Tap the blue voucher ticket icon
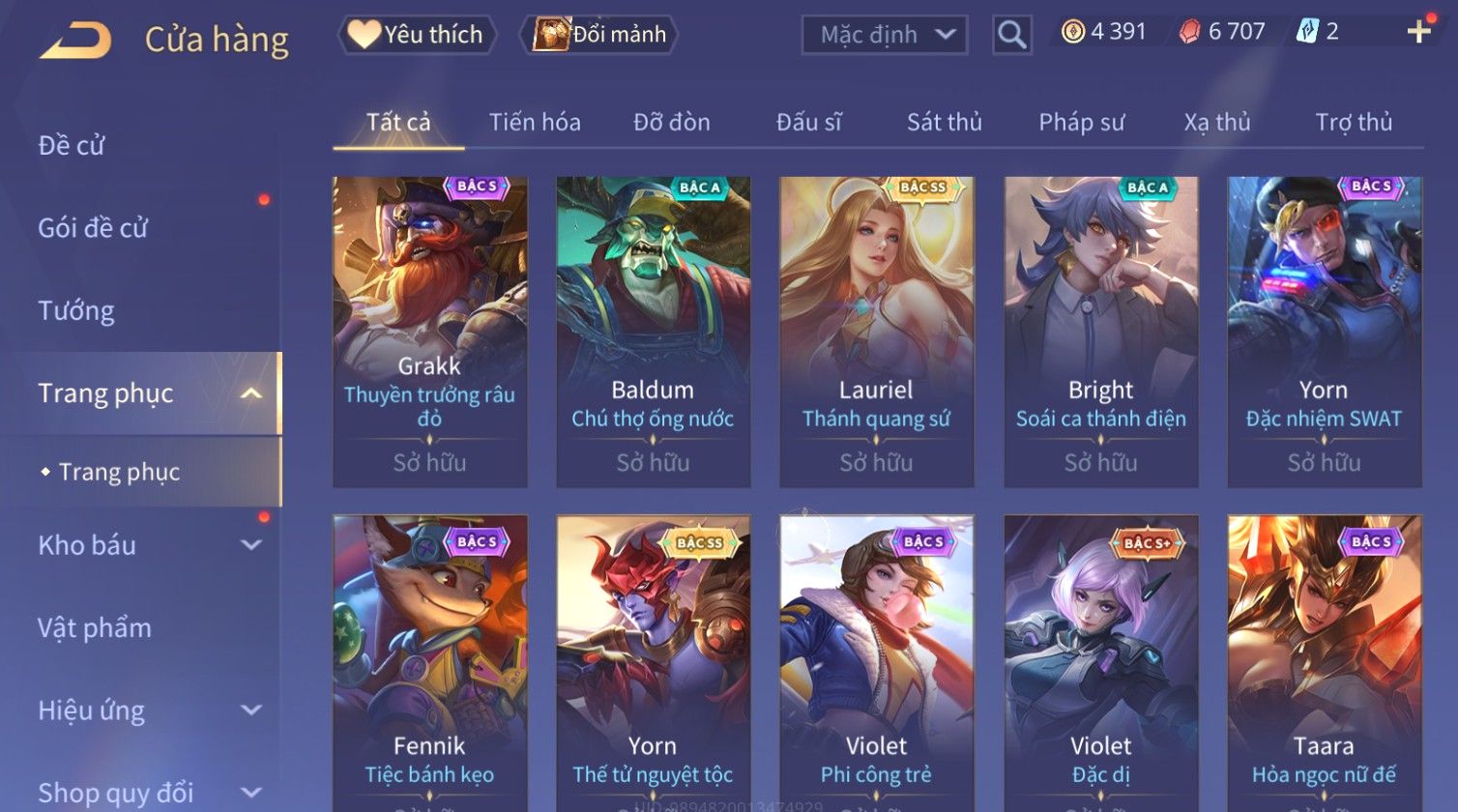 click(x=1307, y=32)
